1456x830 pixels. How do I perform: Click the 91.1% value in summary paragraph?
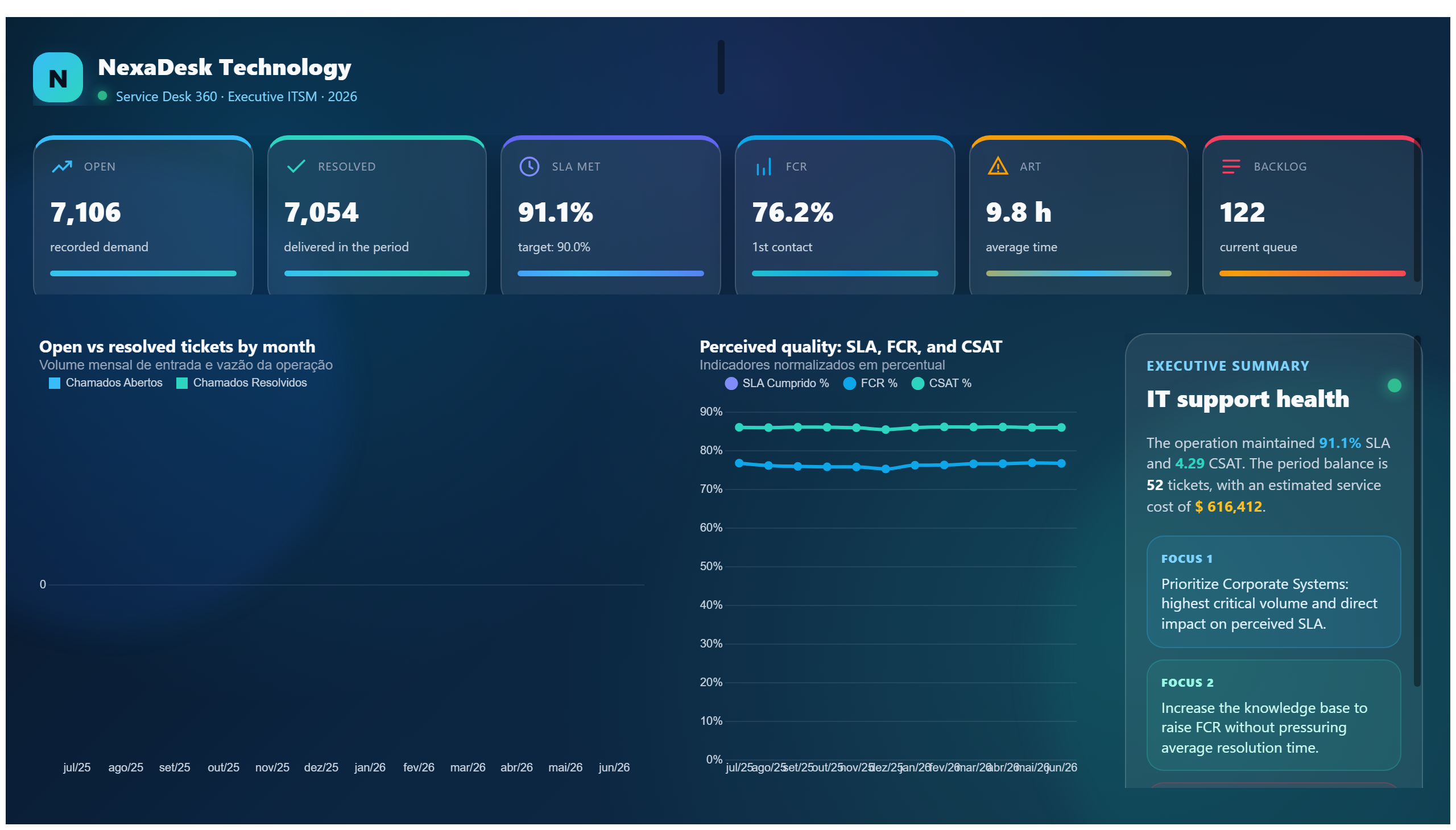click(x=1339, y=443)
